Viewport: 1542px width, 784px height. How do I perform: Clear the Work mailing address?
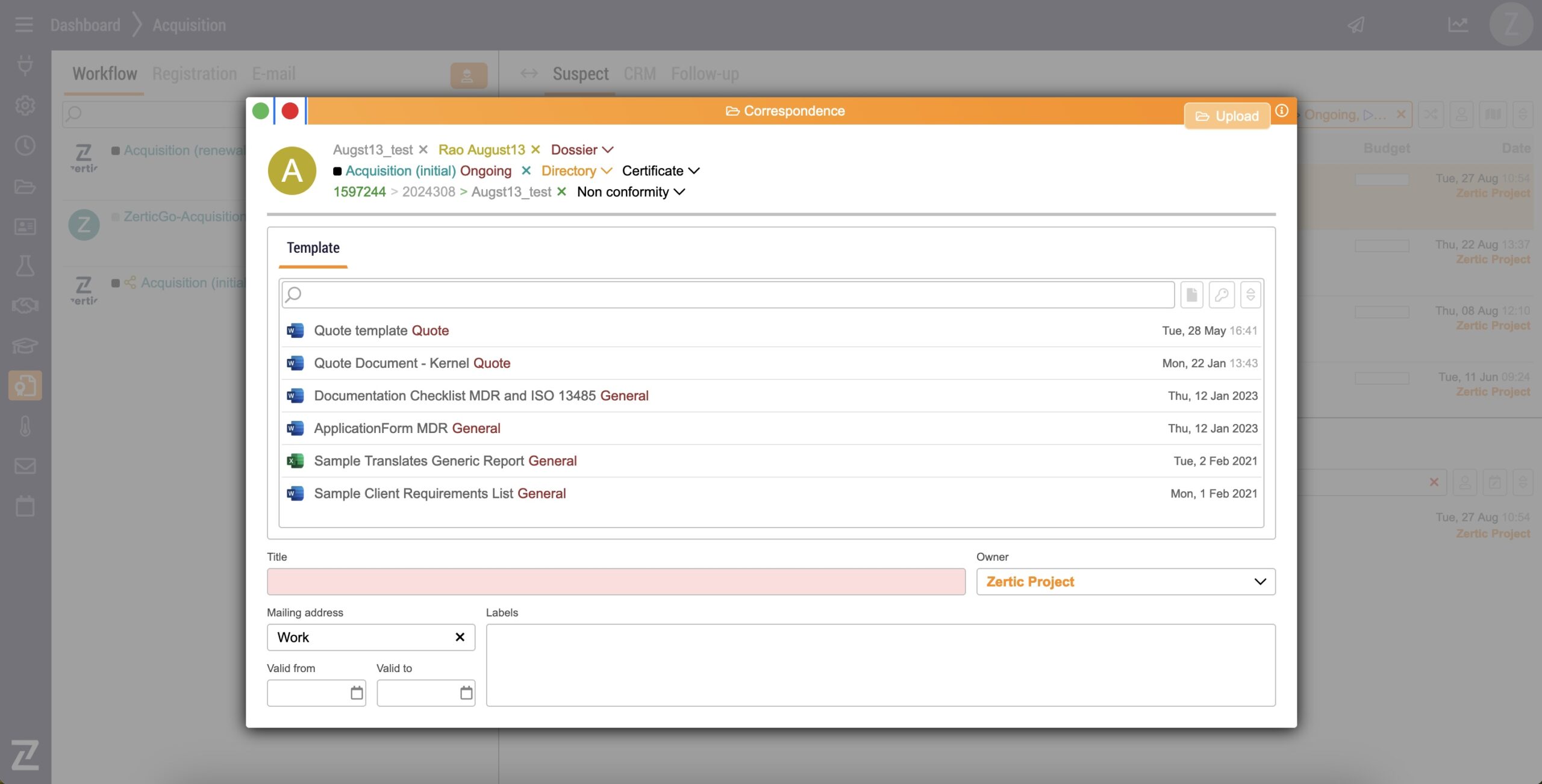pos(460,637)
